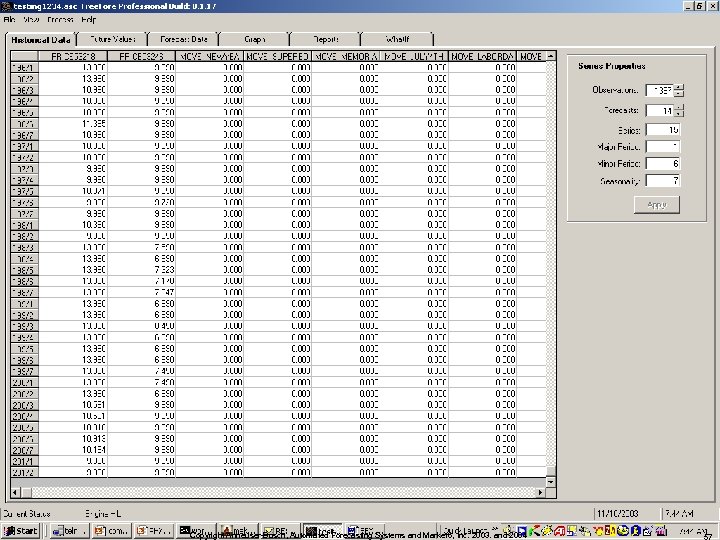Click the MOVE_SUPERBO column header
Image resolution: width=720 pixels, height=540 pixels.
(x=277, y=56)
